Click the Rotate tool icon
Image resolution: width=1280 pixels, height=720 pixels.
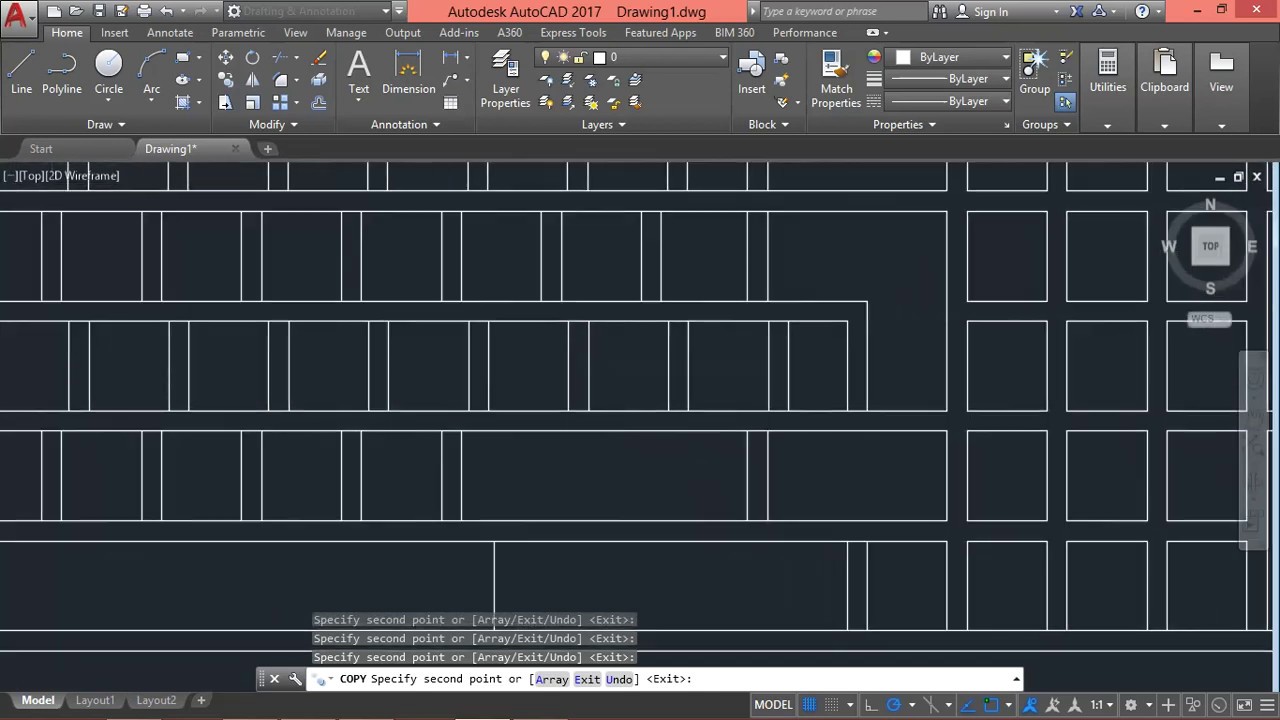pyautogui.click(x=253, y=58)
